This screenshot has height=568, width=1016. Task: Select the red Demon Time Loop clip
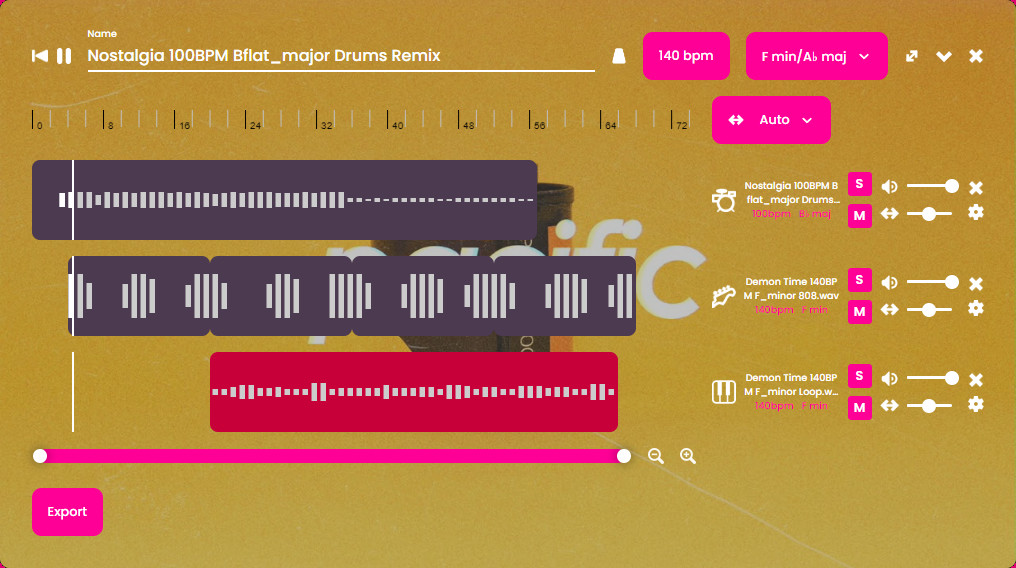pos(414,392)
